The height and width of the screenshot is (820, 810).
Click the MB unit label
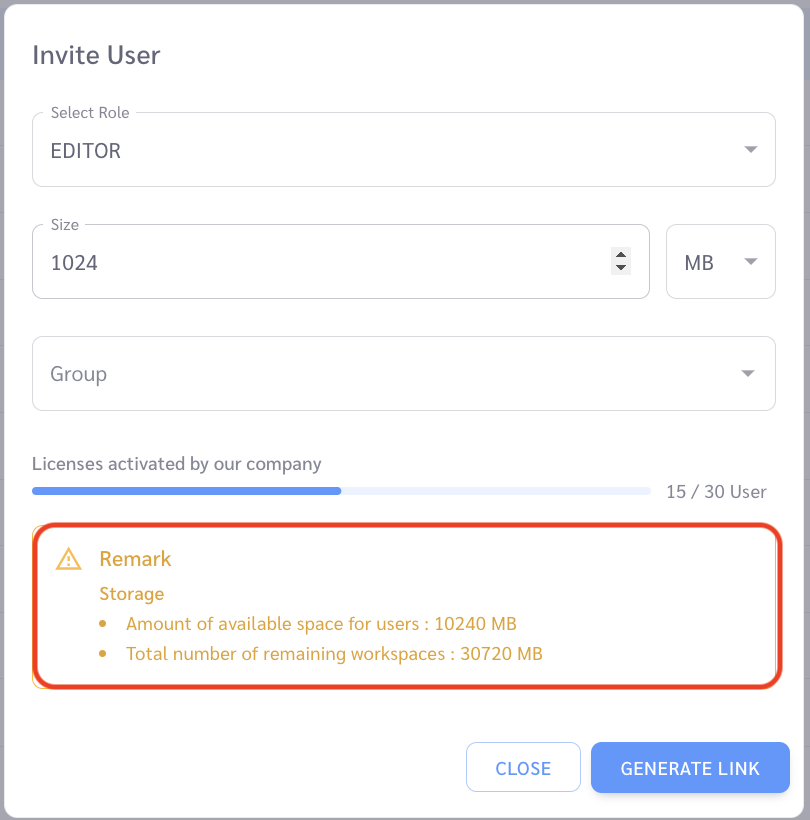point(699,263)
